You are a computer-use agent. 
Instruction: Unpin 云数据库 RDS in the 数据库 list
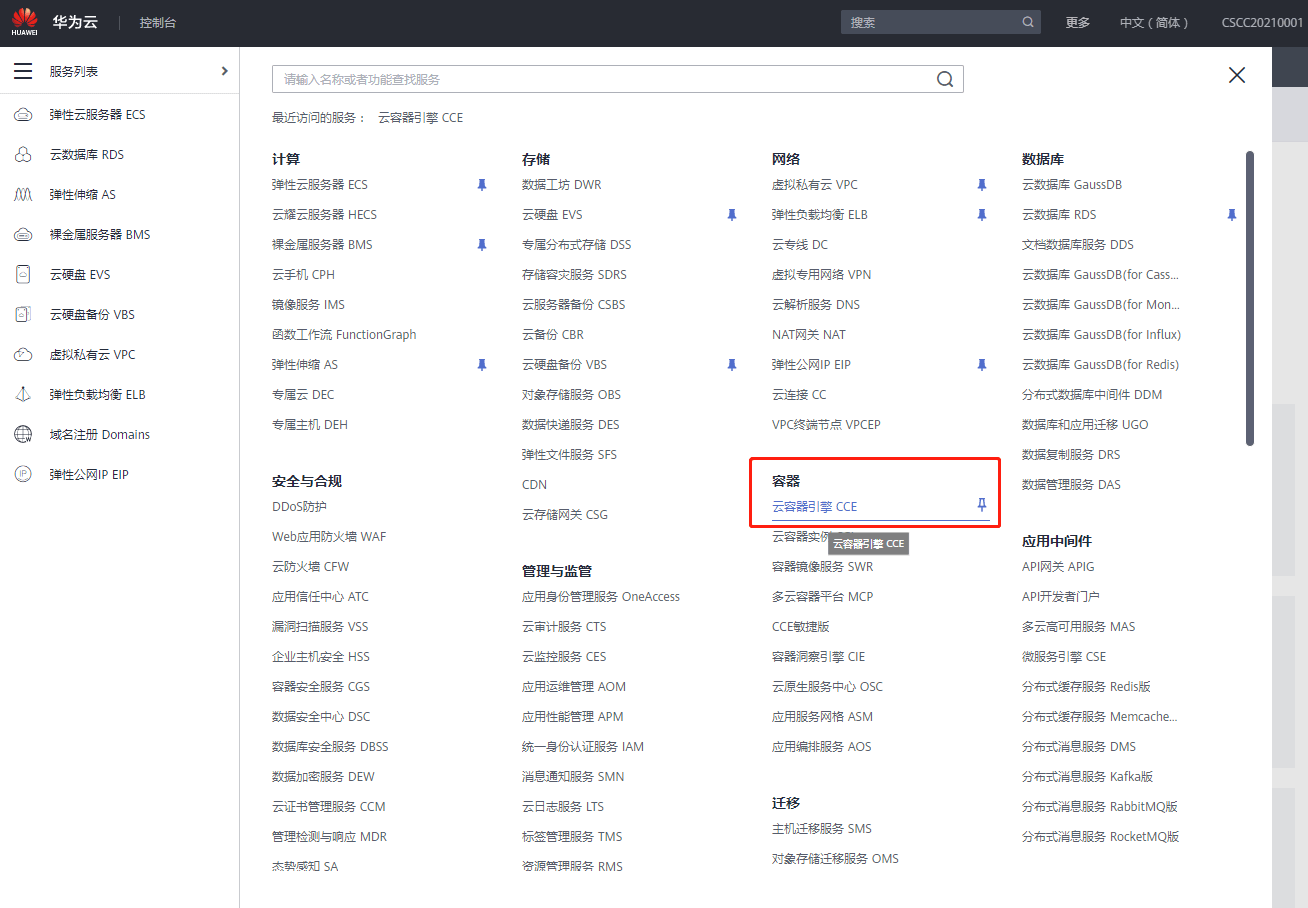(1232, 215)
